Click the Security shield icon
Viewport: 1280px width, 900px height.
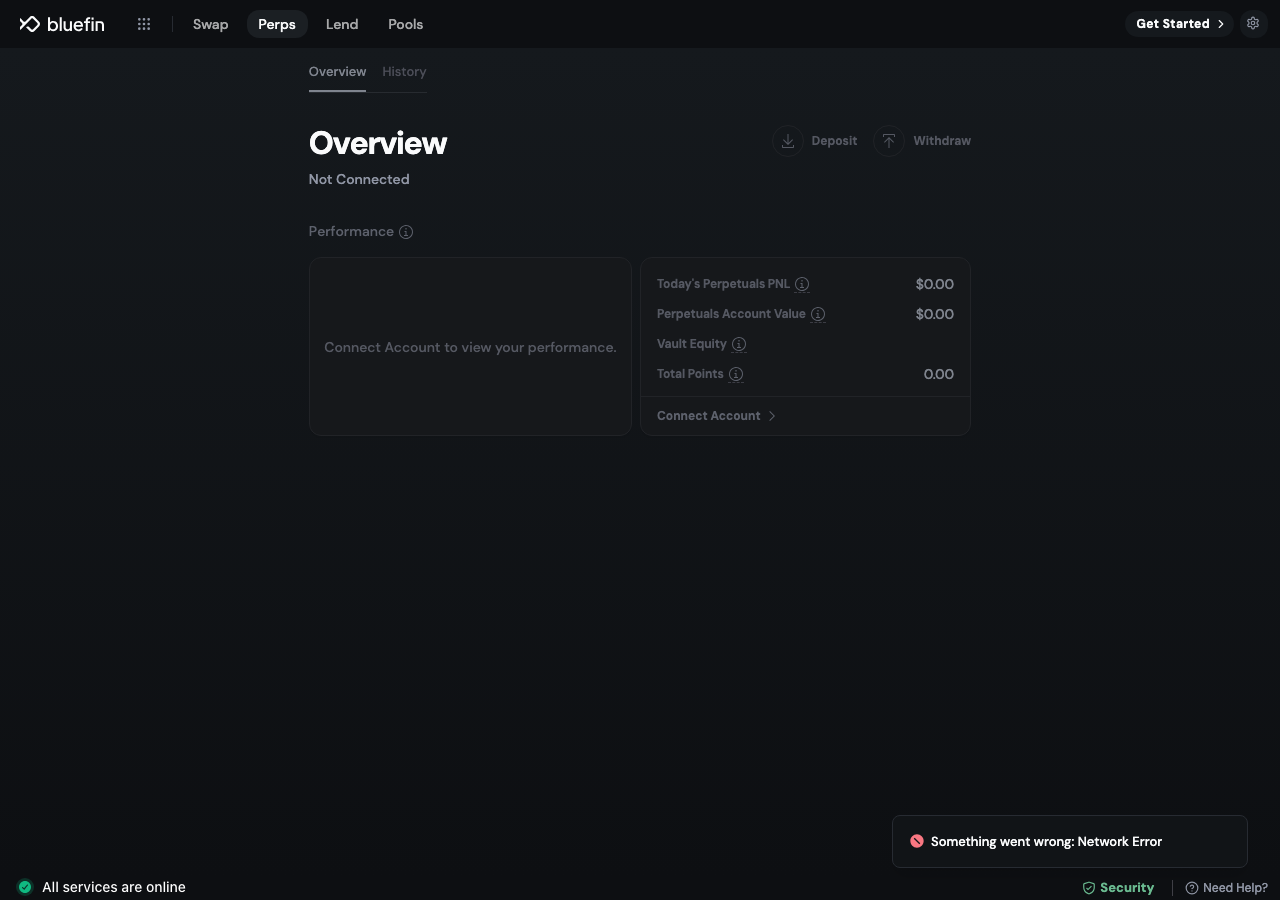(1089, 888)
